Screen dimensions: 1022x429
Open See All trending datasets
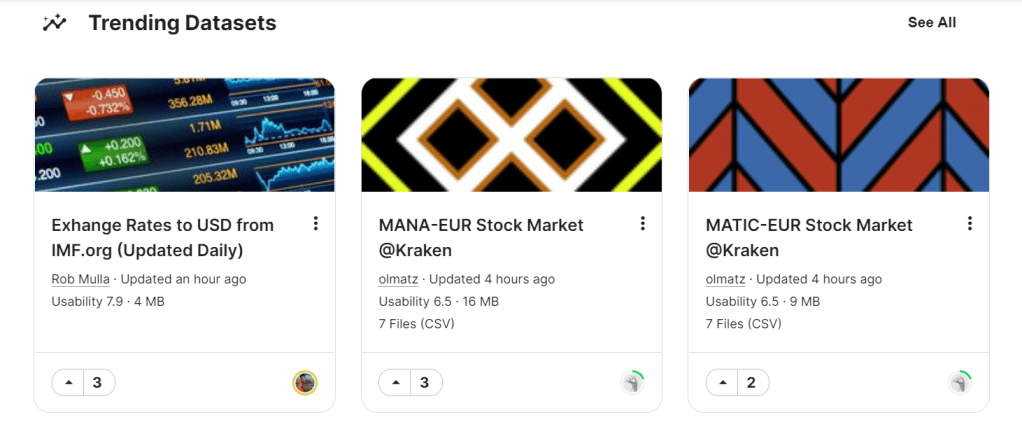coord(931,22)
